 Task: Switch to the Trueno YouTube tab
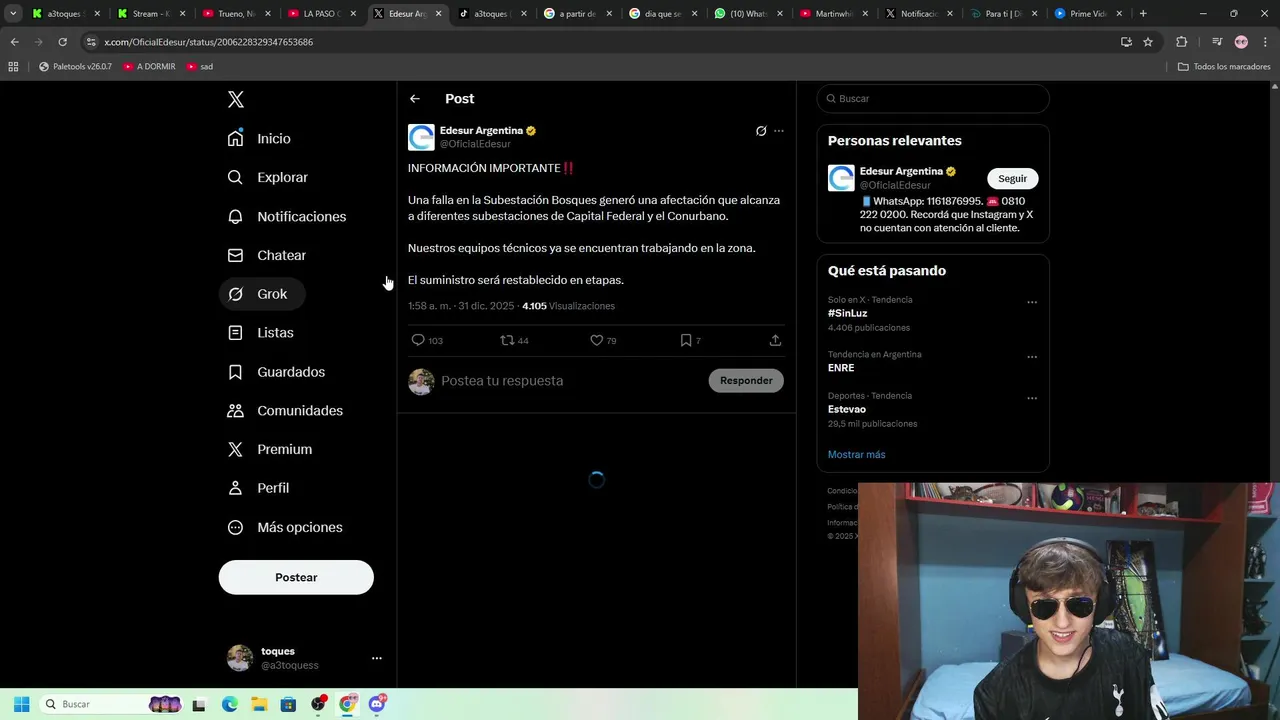pos(237,14)
